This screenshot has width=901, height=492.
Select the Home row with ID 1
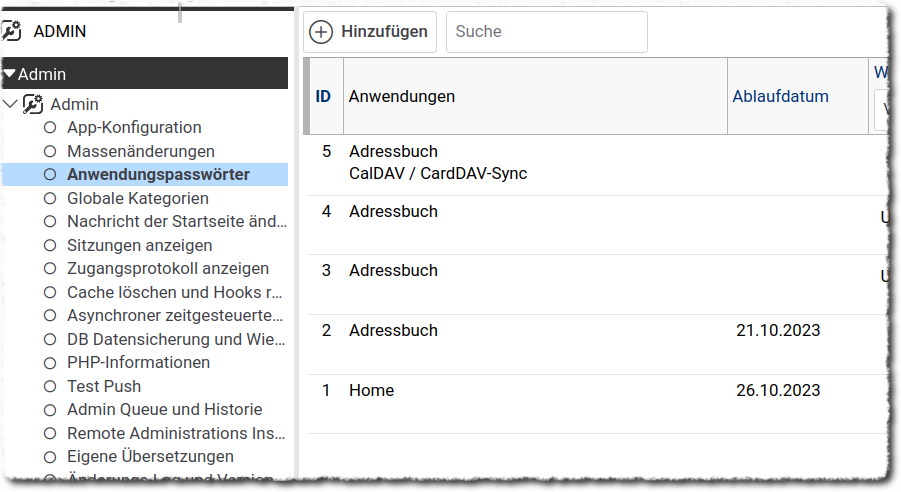tap(371, 390)
